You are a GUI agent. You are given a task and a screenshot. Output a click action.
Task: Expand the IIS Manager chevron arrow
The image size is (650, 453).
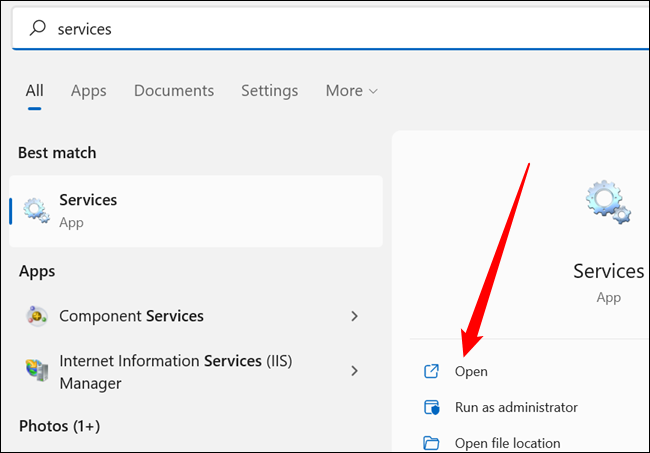pyautogui.click(x=354, y=371)
